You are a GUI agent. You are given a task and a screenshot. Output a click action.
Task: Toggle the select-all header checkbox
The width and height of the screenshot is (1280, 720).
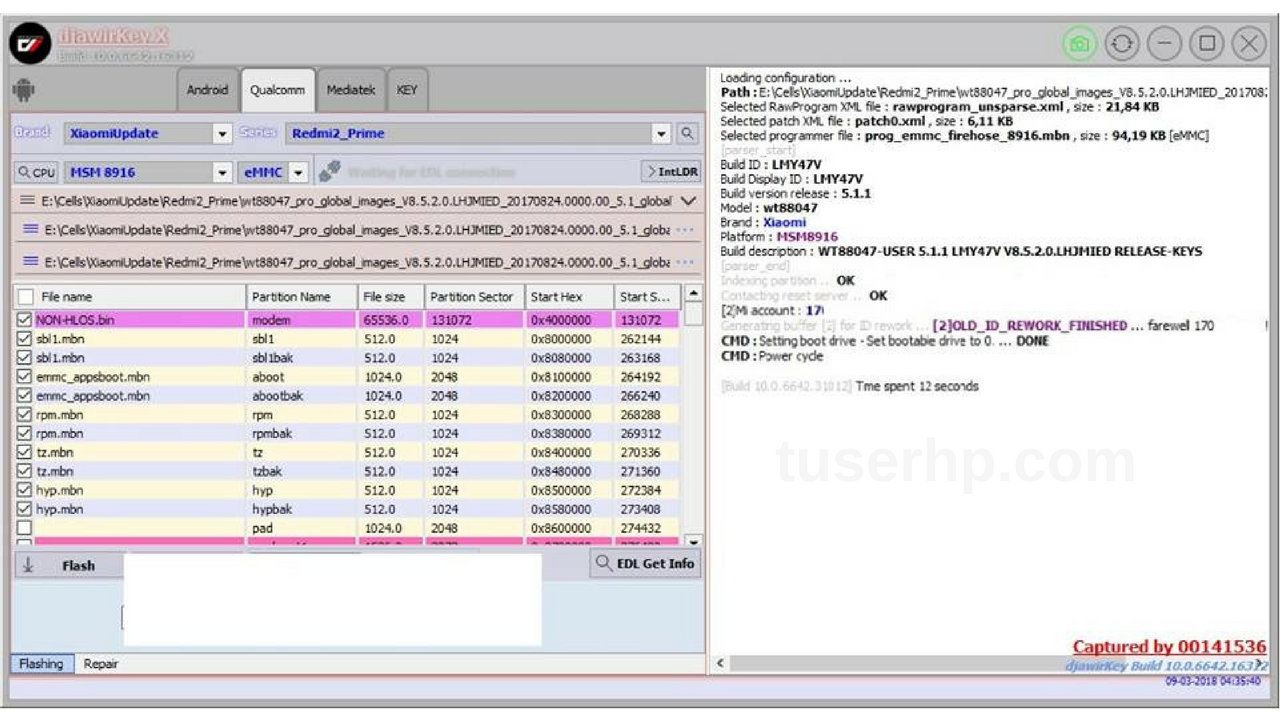click(26, 297)
